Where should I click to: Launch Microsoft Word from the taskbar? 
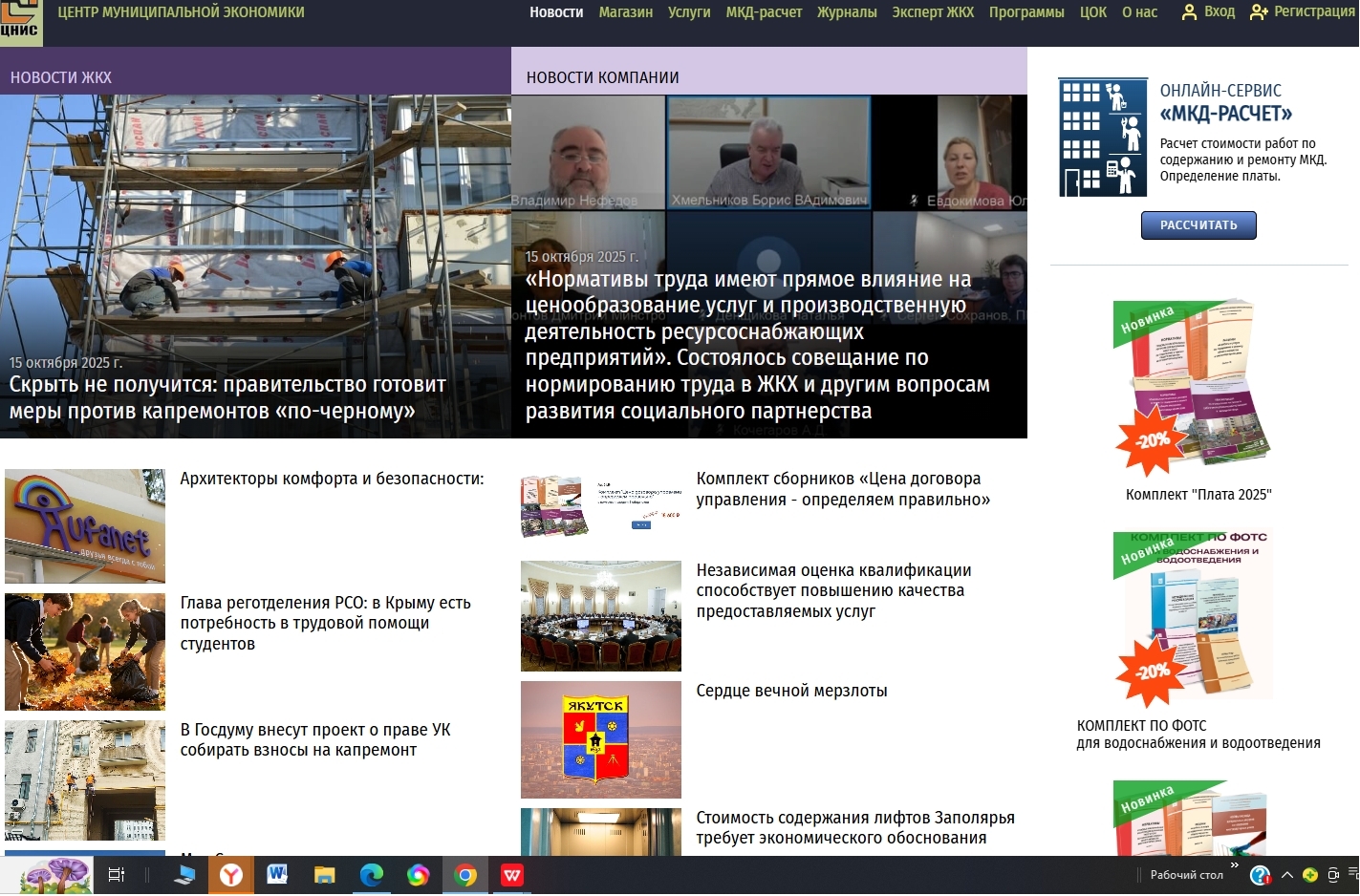[277, 875]
